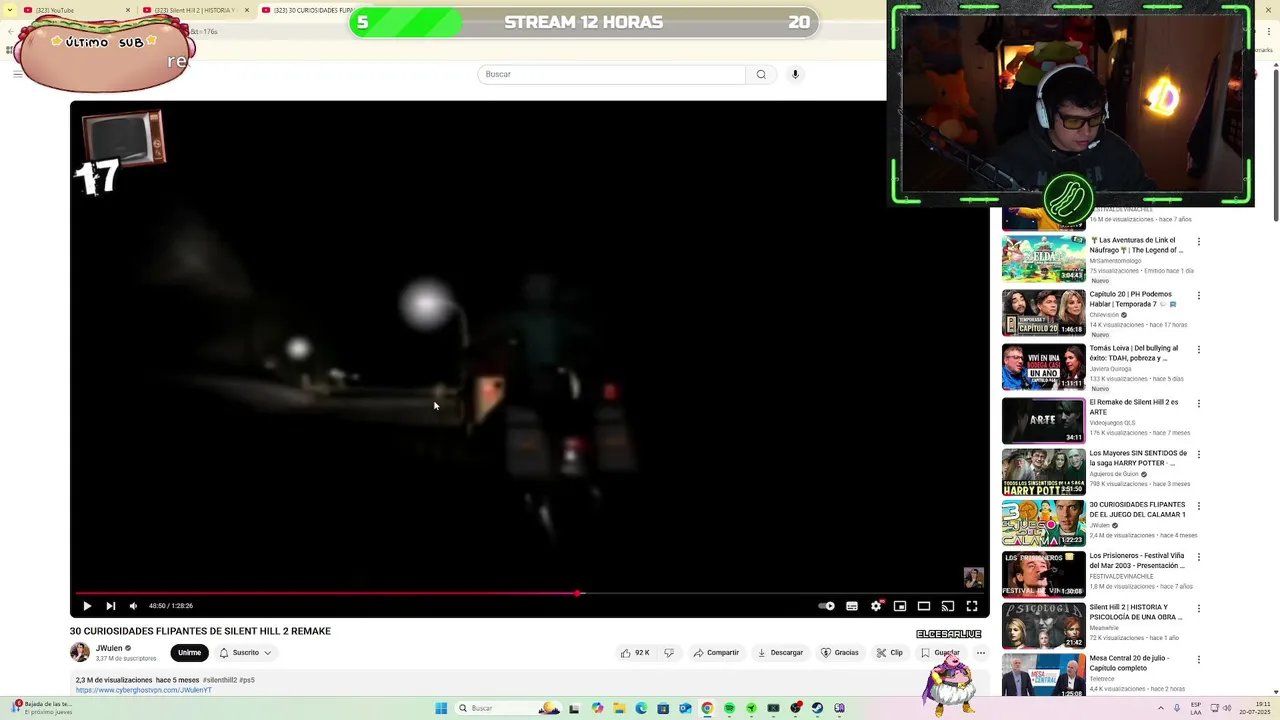Open options for El Remake de Silent Hill 2

(1199, 404)
